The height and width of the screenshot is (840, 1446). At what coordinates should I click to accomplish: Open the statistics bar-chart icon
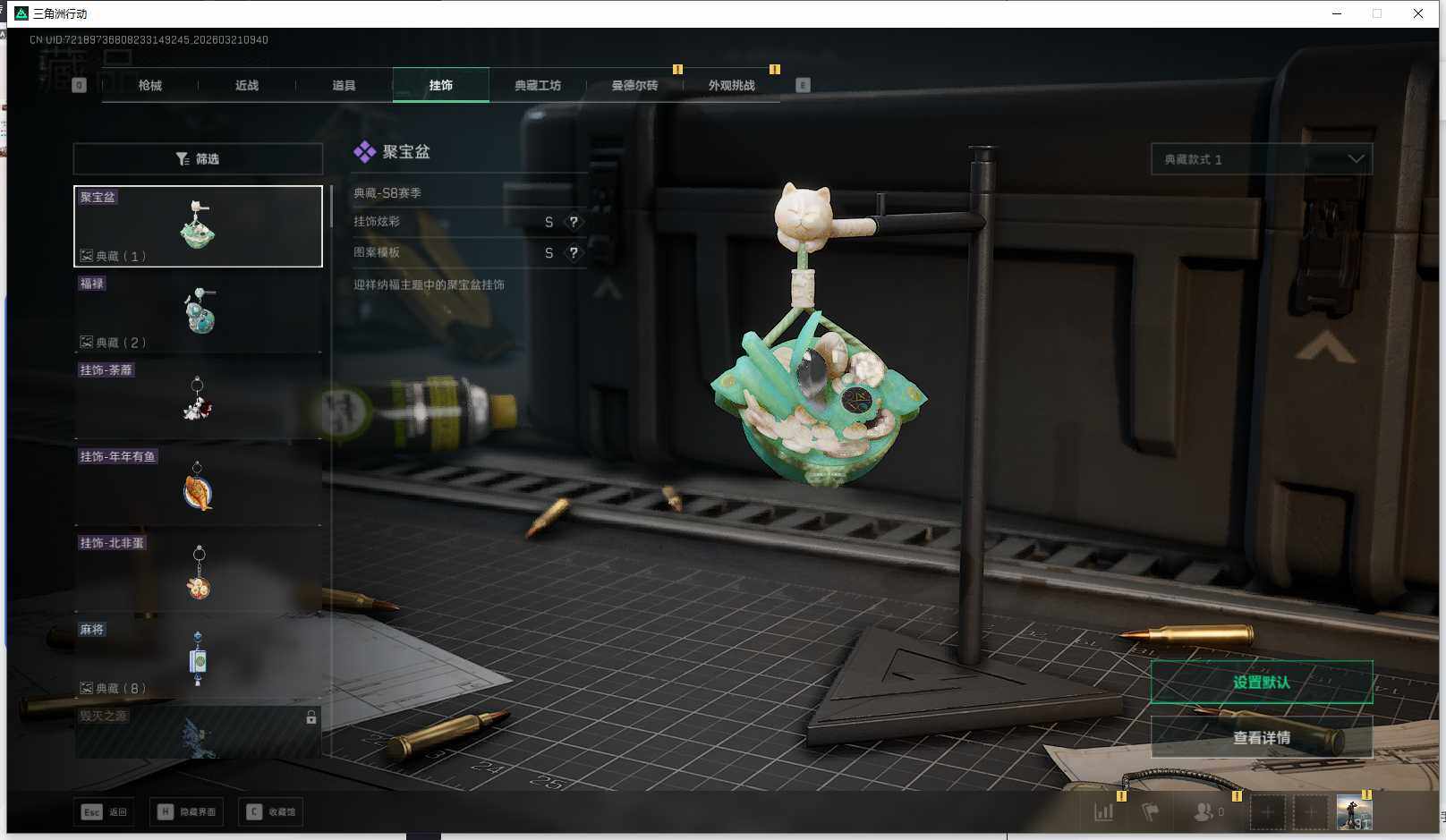coord(1104,812)
